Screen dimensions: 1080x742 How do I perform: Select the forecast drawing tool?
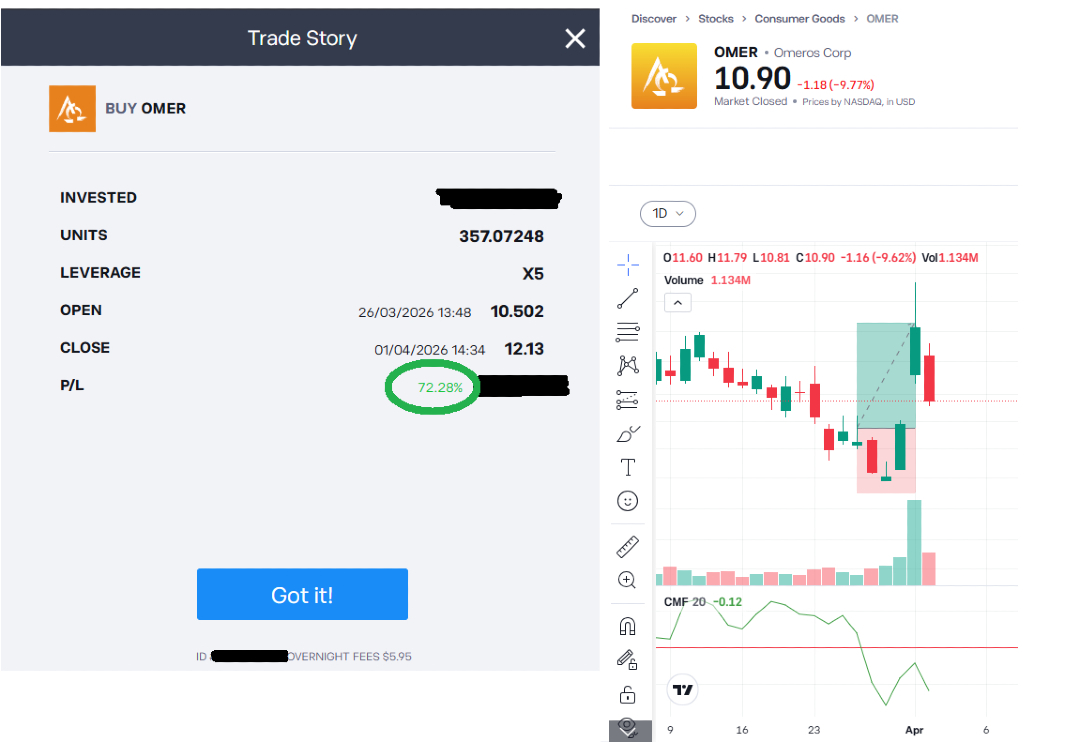coord(628,399)
